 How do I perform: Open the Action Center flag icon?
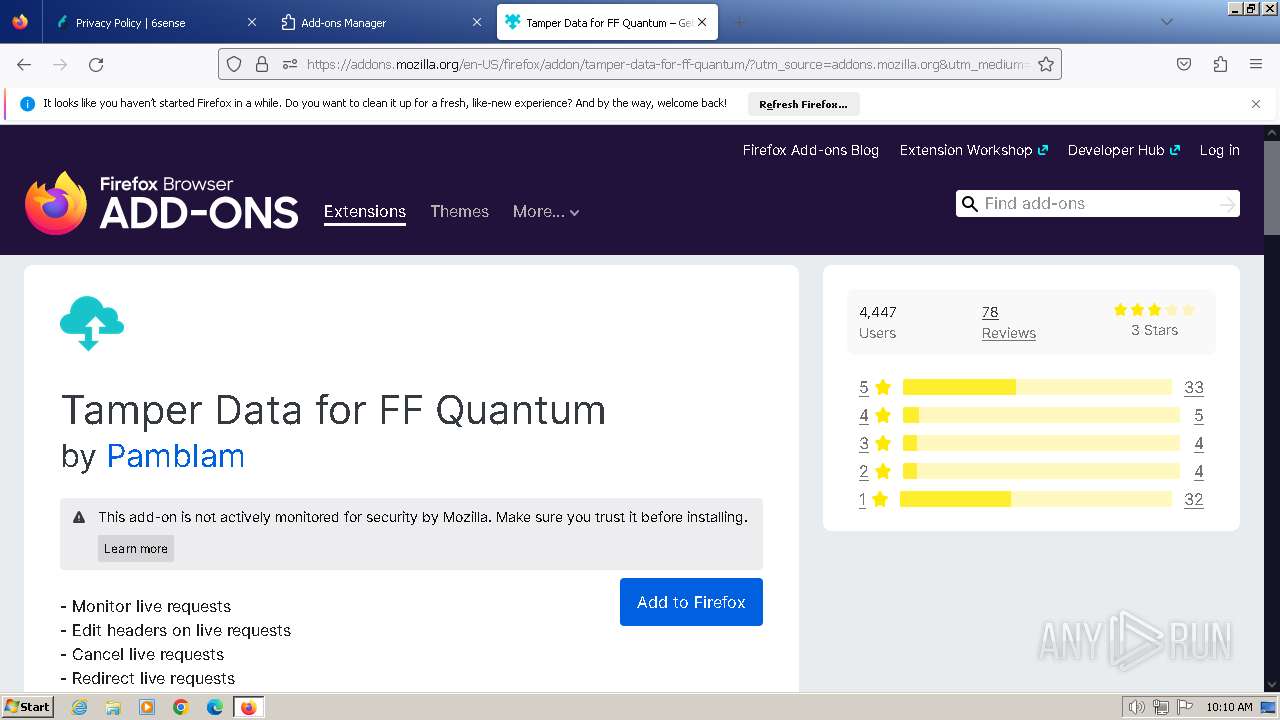1185,707
